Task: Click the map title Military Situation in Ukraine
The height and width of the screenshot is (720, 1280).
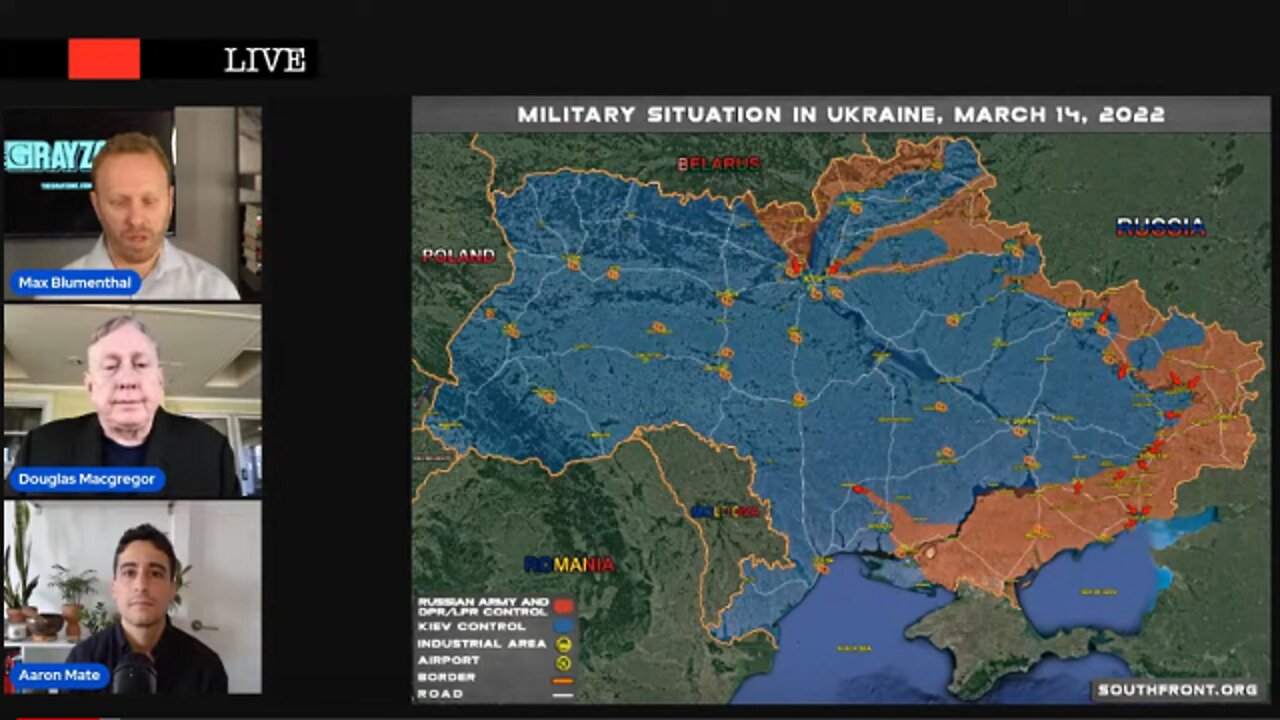Action: [841, 114]
